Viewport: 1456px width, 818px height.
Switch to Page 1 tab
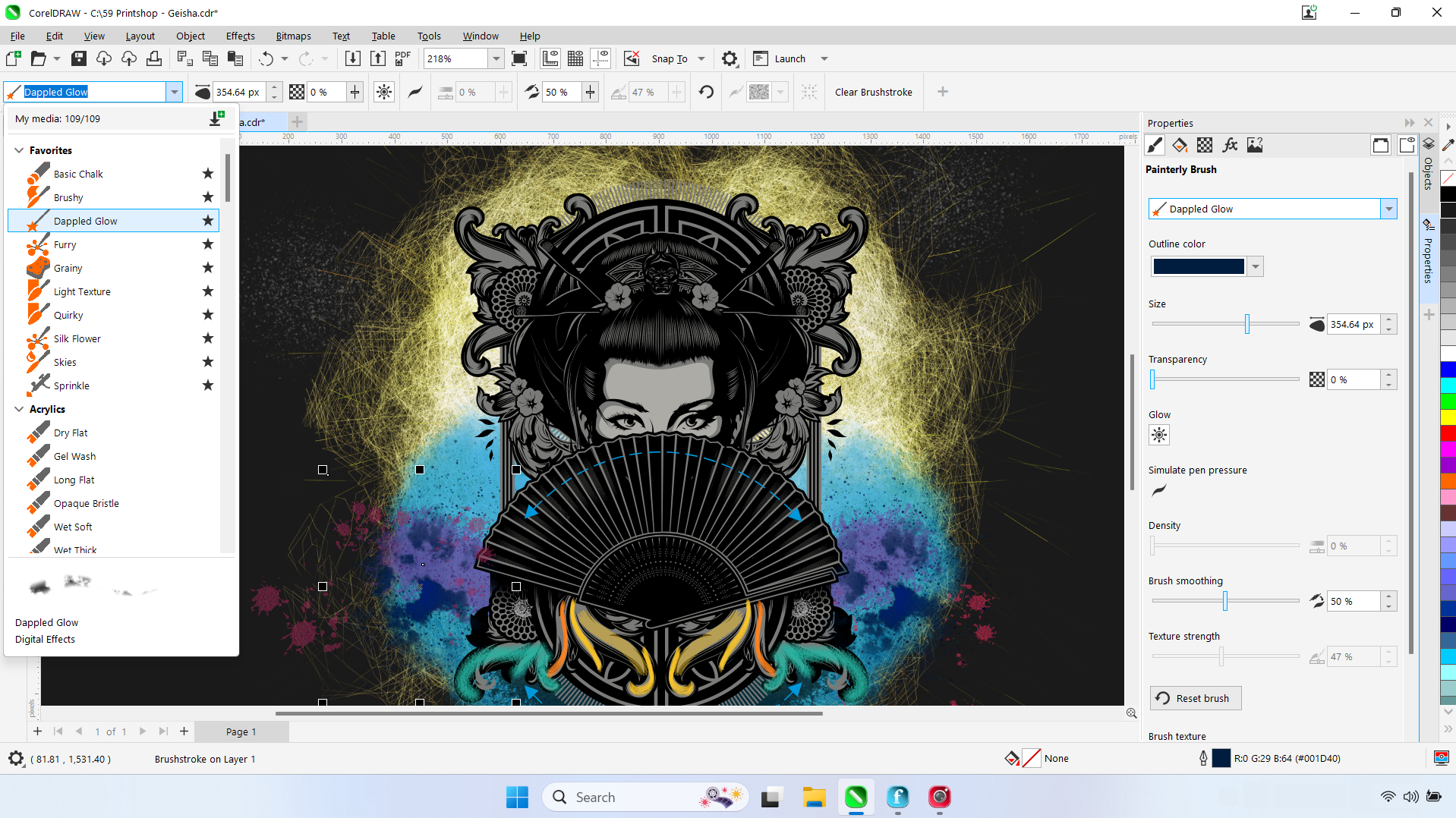(x=241, y=731)
